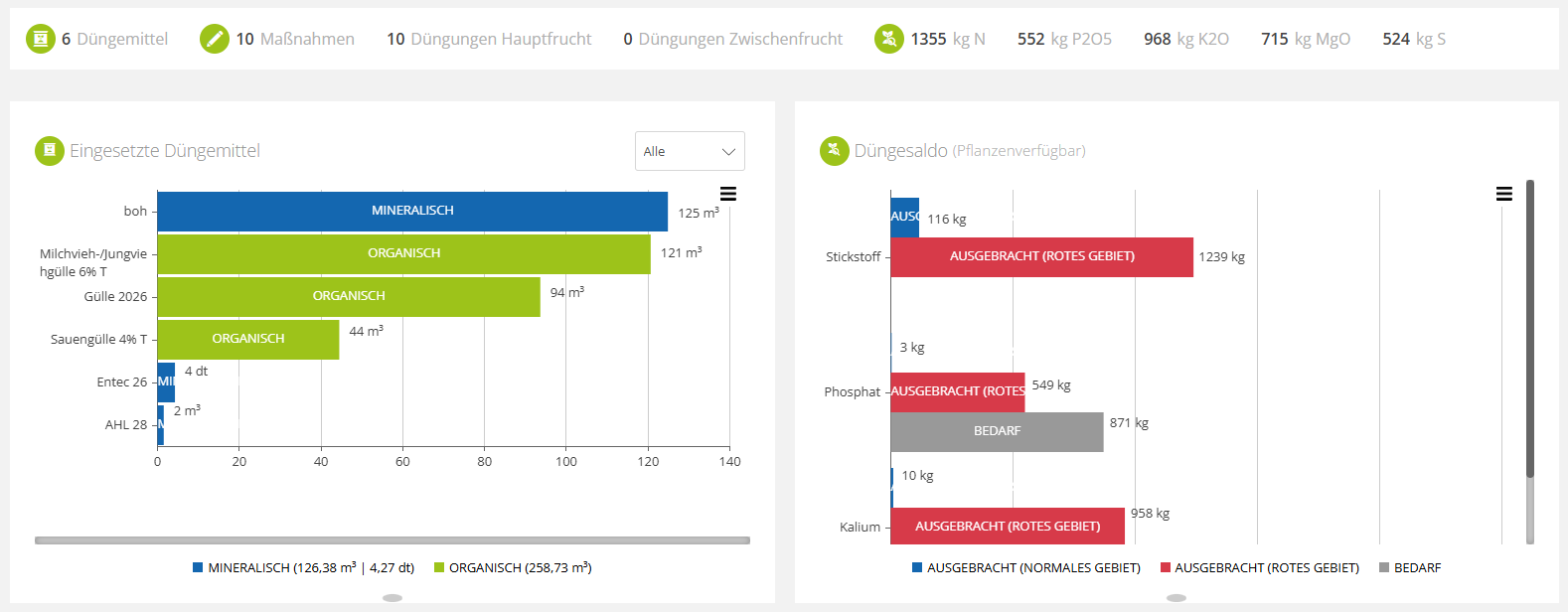1568x612 pixels.
Task: Click the Maßnahmen pencil icon
Action: pos(215,39)
